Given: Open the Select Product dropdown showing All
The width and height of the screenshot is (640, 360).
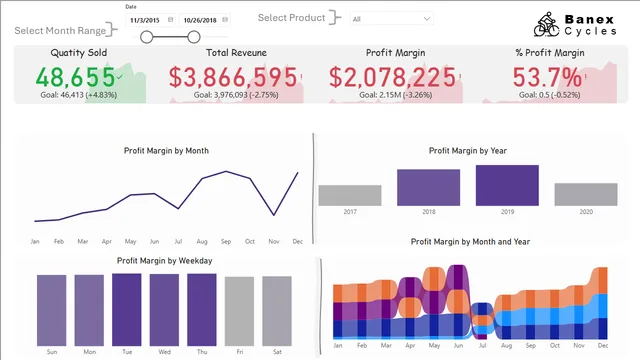Looking at the screenshot, I should (x=391, y=19).
